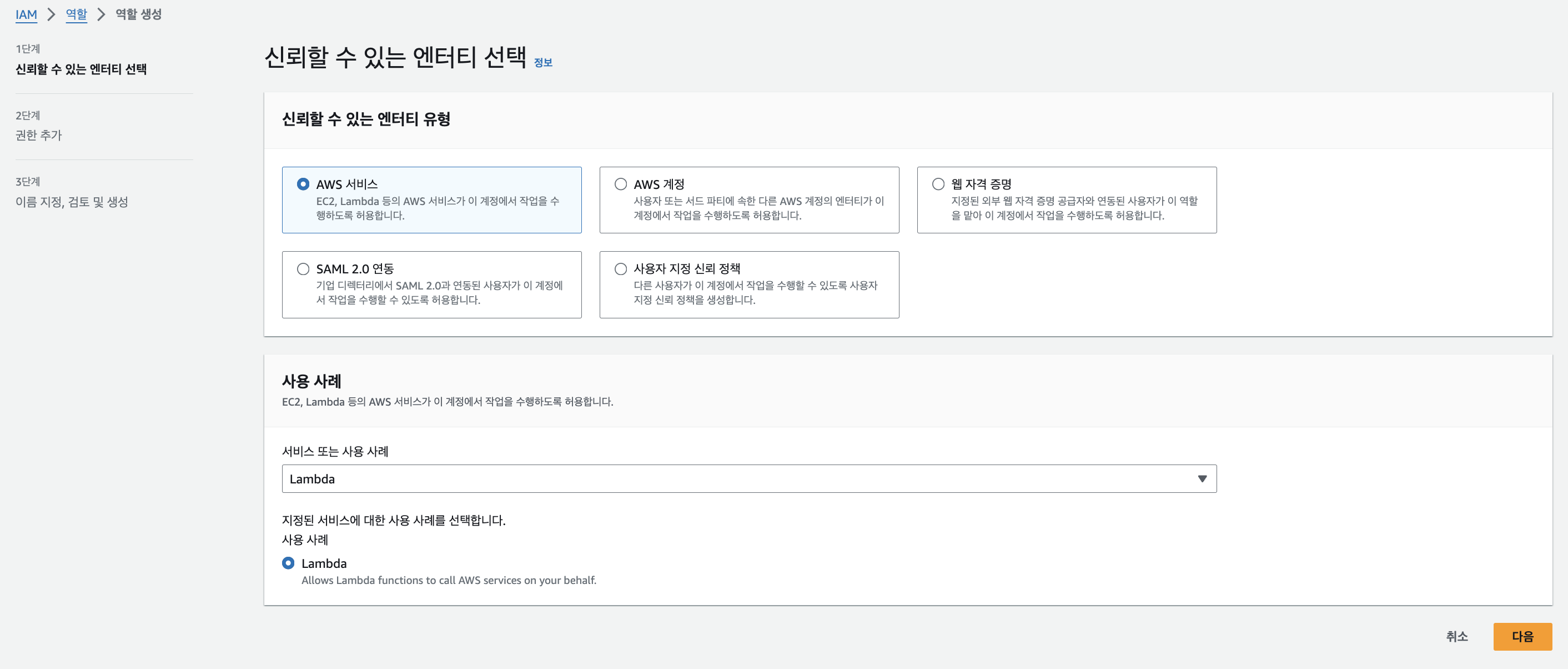Click the AWS 서비스 card description text
The image size is (1568, 669).
click(x=438, y=208)
